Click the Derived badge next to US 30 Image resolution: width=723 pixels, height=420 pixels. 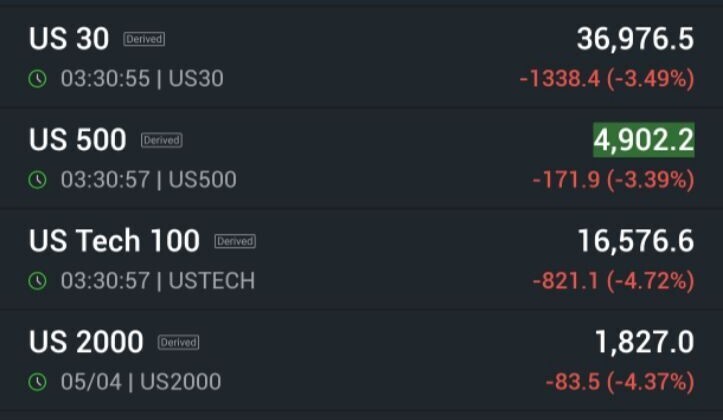pos(144,39)
